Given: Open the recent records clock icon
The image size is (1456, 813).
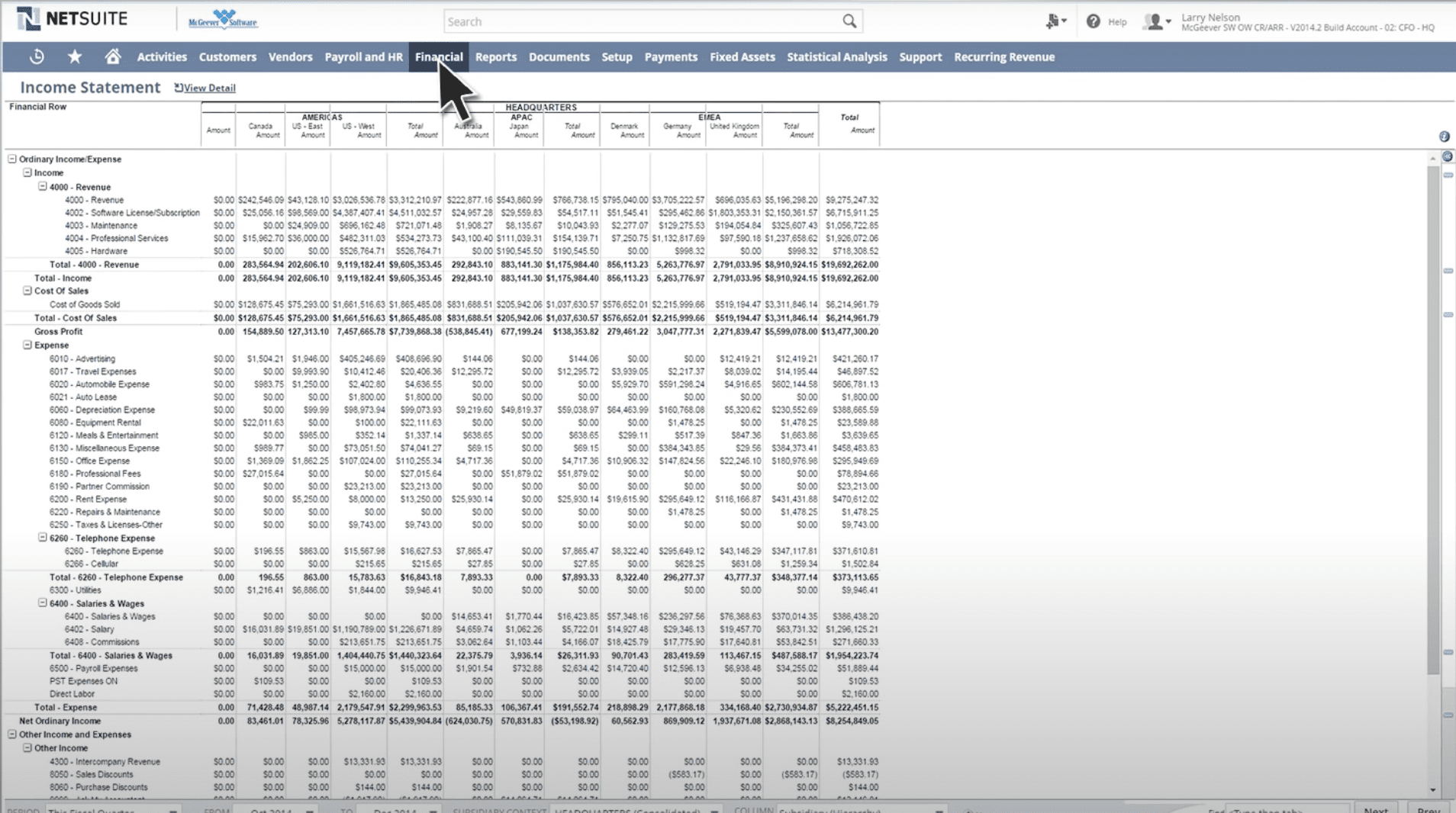Looking at the screenshot, I should point(36,56).
